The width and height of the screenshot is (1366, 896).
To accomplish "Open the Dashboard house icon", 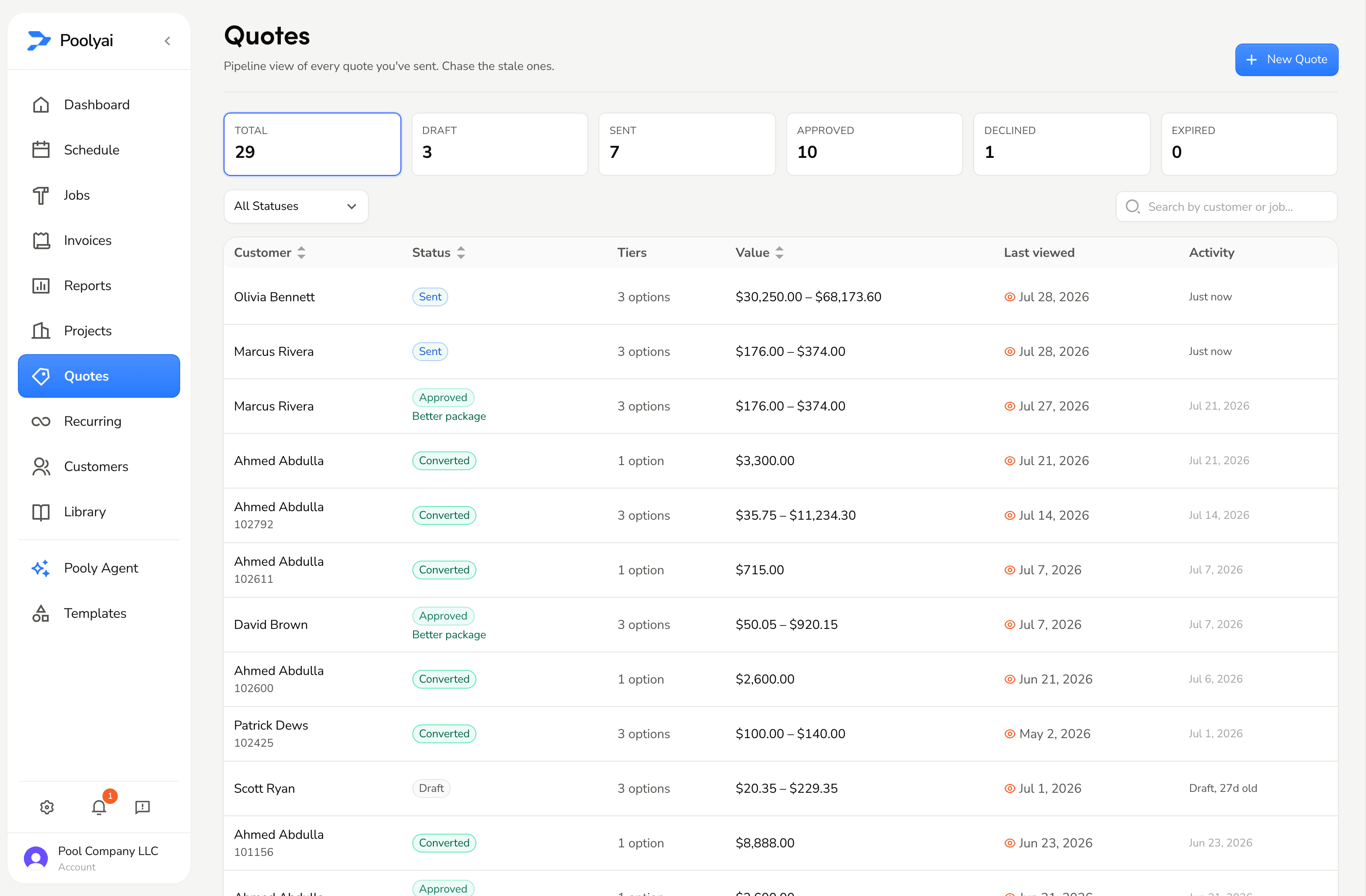I will (41, 105).
